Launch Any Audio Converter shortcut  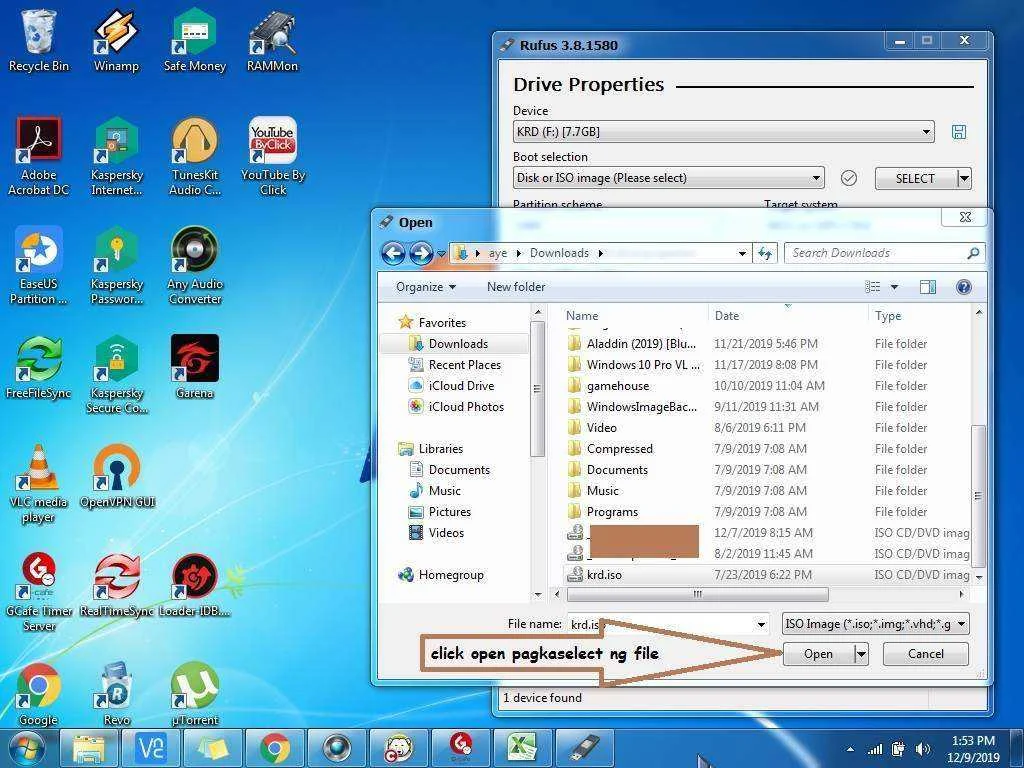click(195, 266)
